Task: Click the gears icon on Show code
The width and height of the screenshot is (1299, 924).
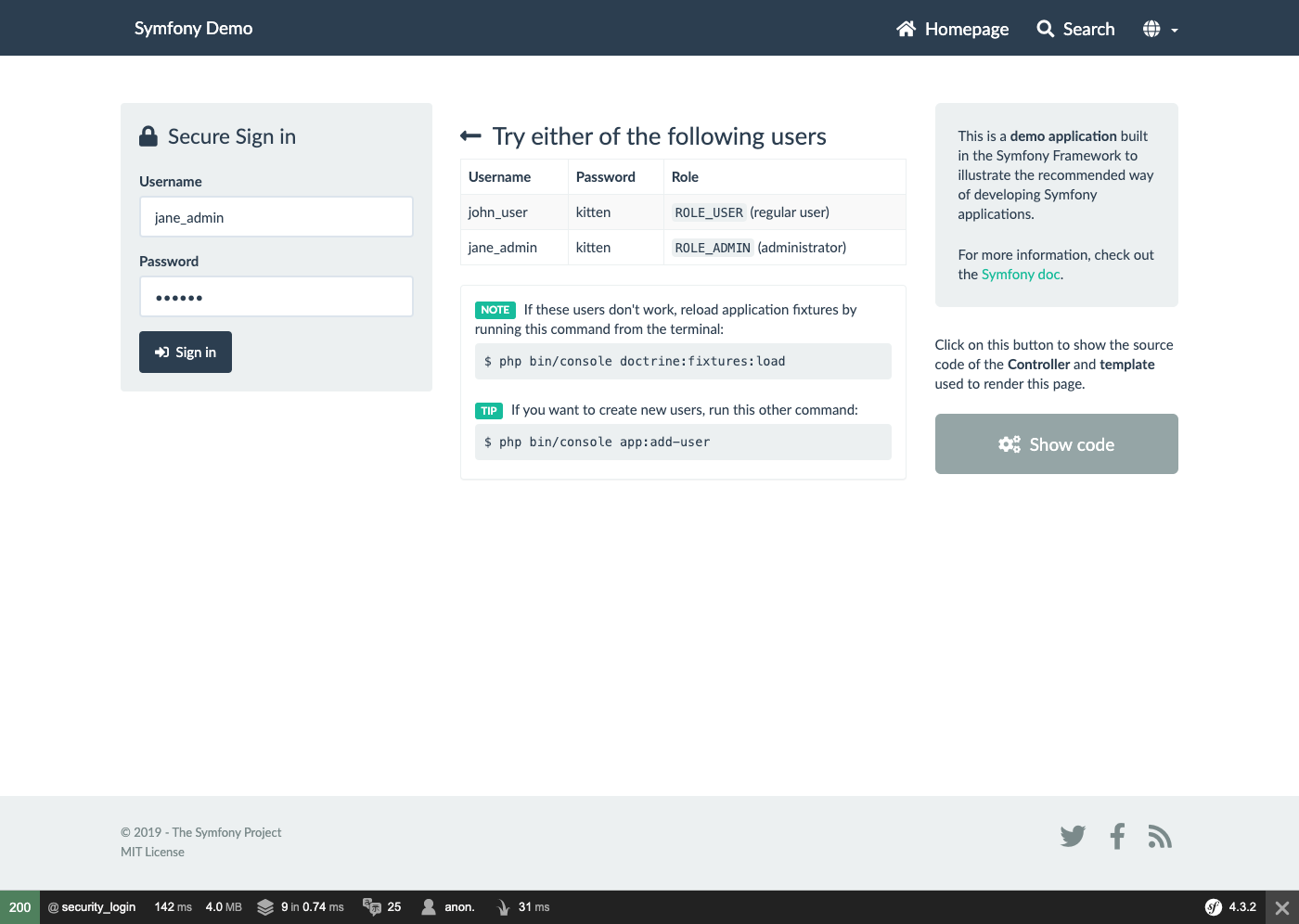Action: 1010,444
